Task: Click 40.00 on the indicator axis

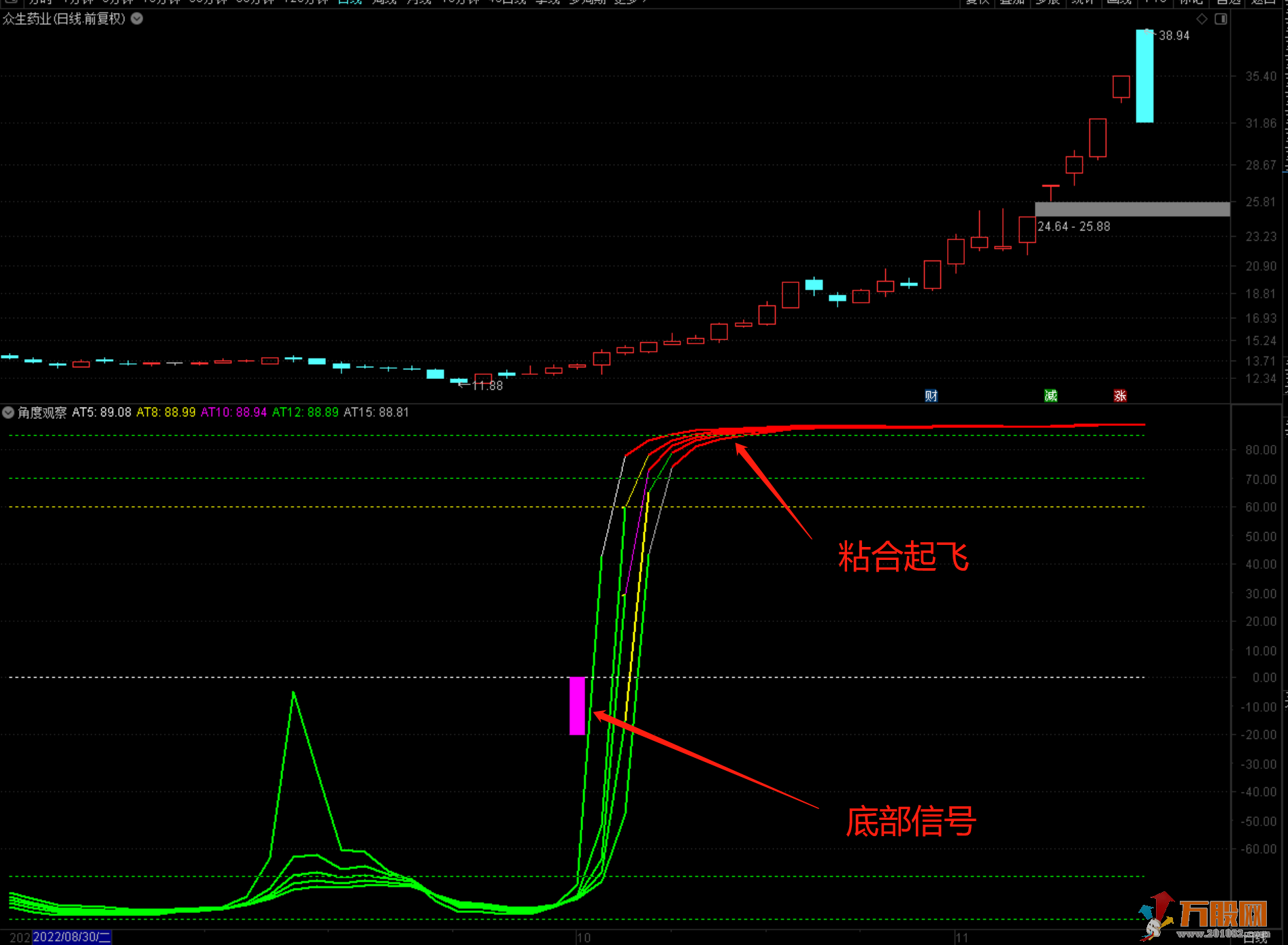Action: 1261,564
